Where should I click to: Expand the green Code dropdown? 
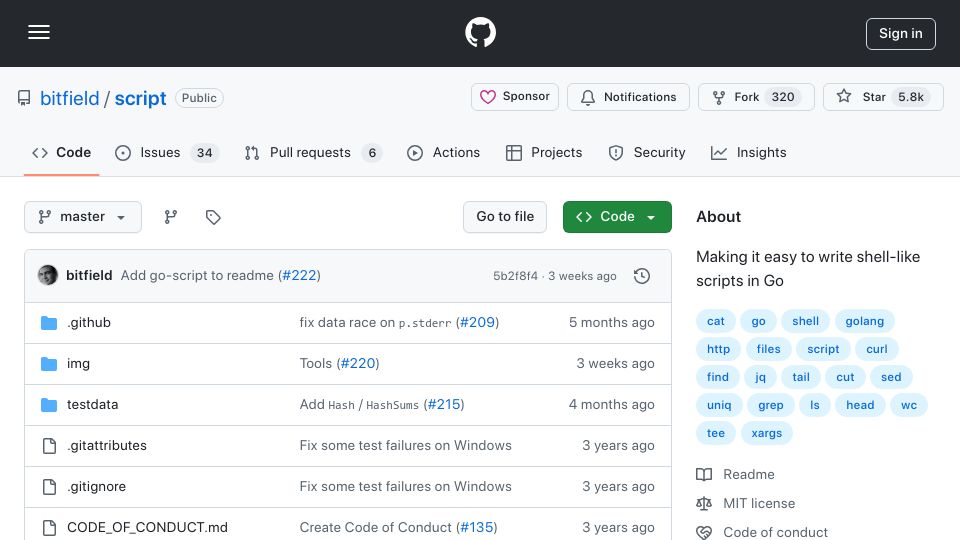pos(617,217)
